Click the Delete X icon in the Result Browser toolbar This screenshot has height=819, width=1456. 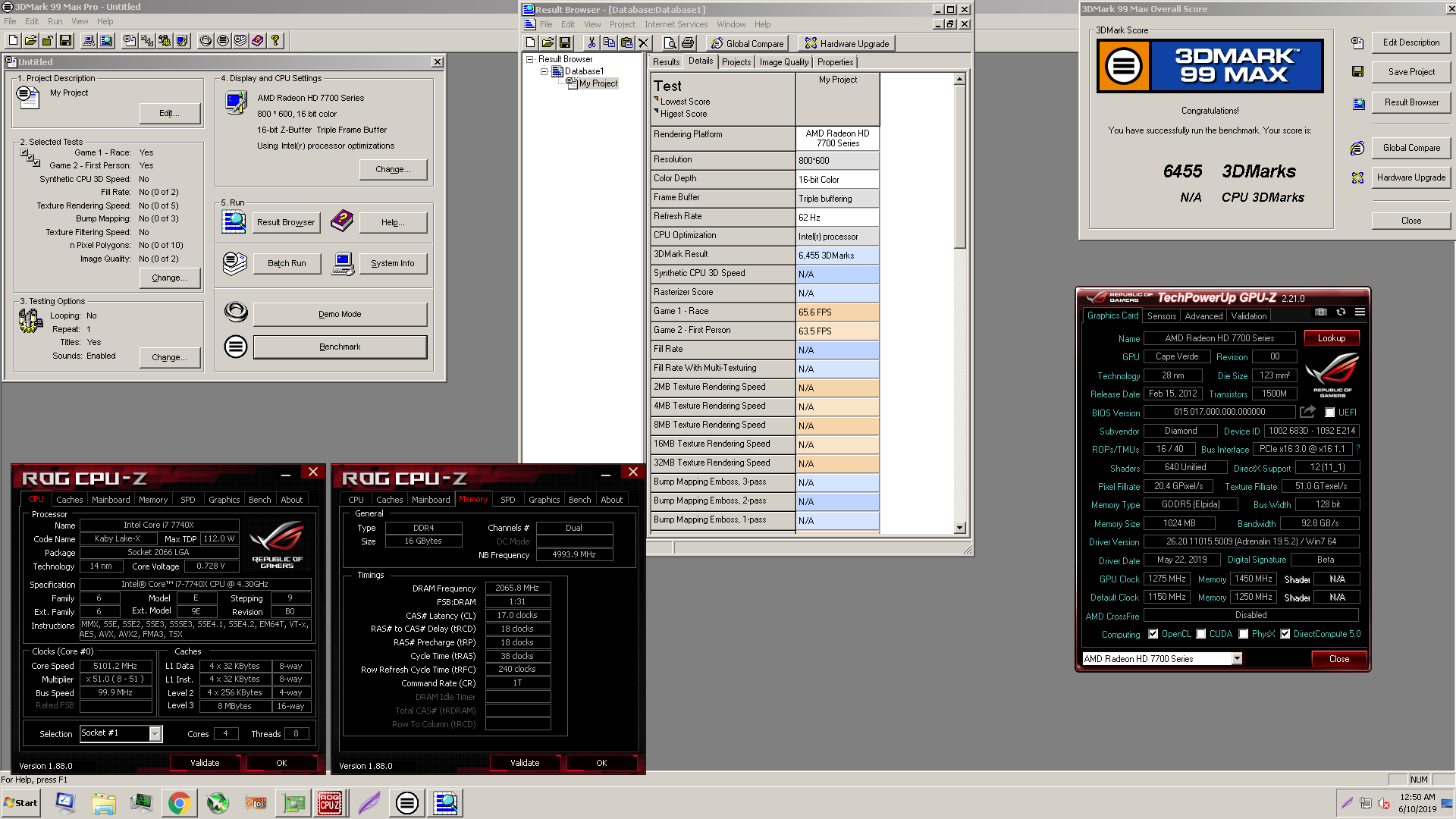point(644,42)
